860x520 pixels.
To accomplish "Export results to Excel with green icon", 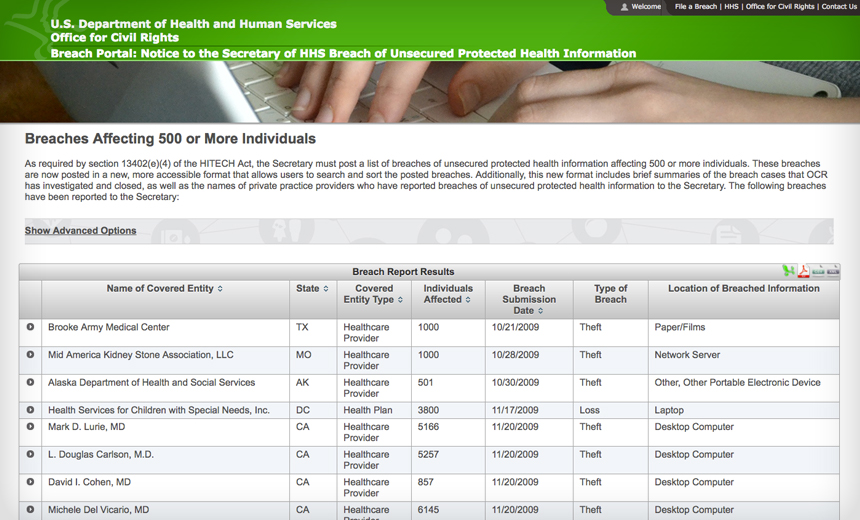I will coord(788,270).
